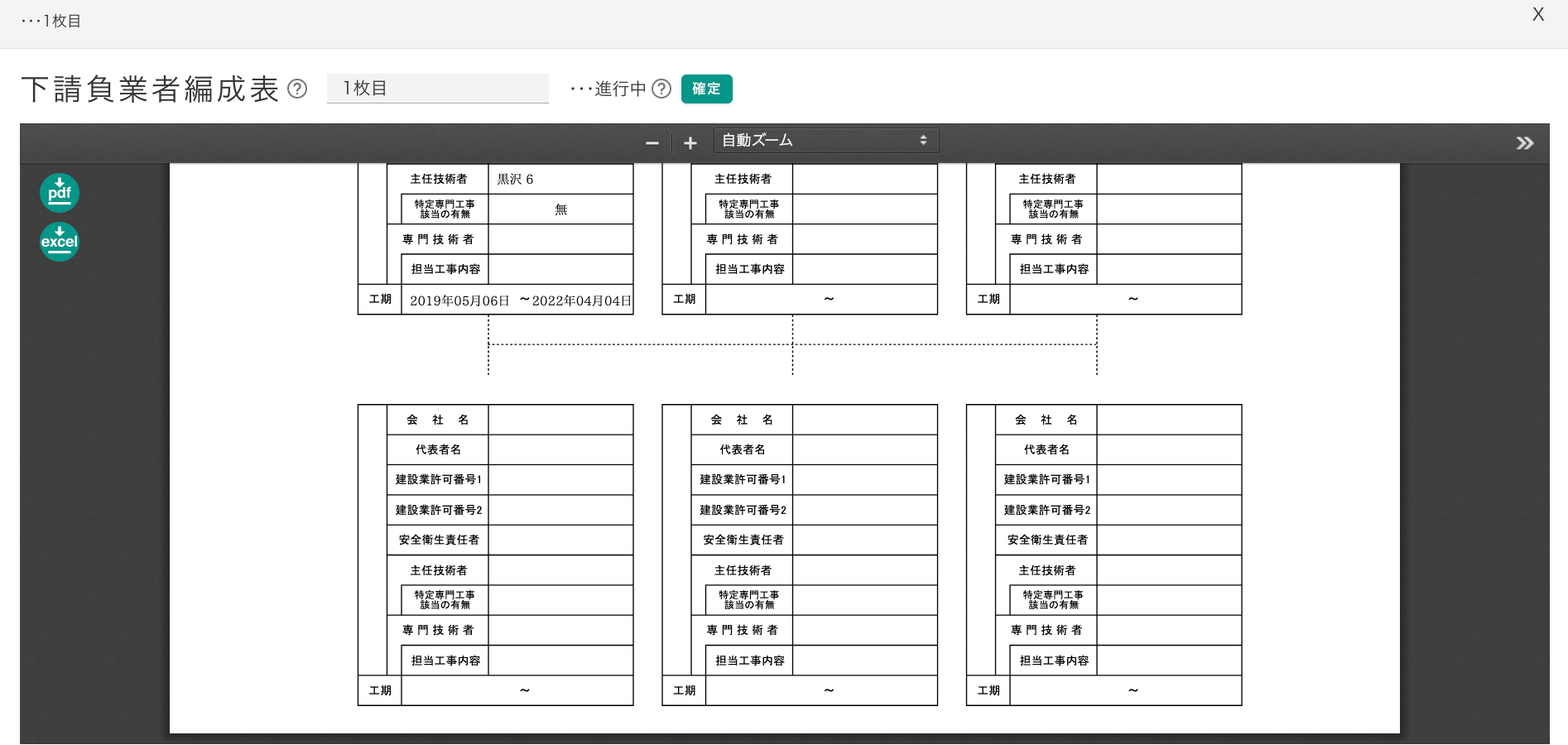This screenshot has height=745, width=1568.
Task: Click the 無 value cell
Action: coord(560,209)
